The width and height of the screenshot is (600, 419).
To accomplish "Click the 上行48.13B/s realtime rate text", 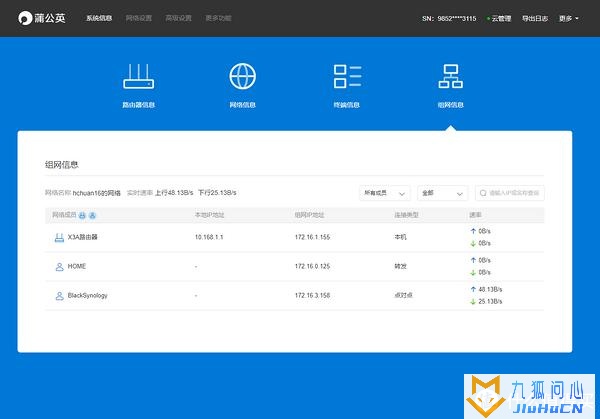I will point(174,193).
